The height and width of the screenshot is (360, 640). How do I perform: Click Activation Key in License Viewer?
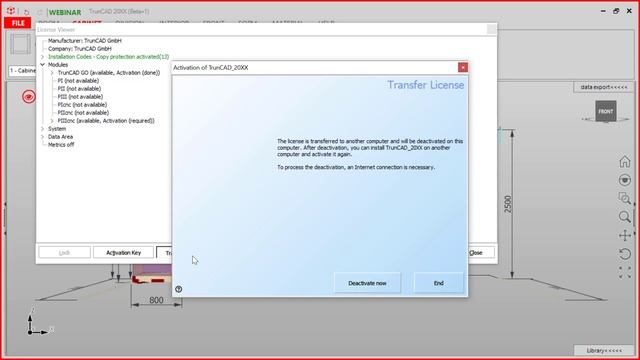pos(123,253)
